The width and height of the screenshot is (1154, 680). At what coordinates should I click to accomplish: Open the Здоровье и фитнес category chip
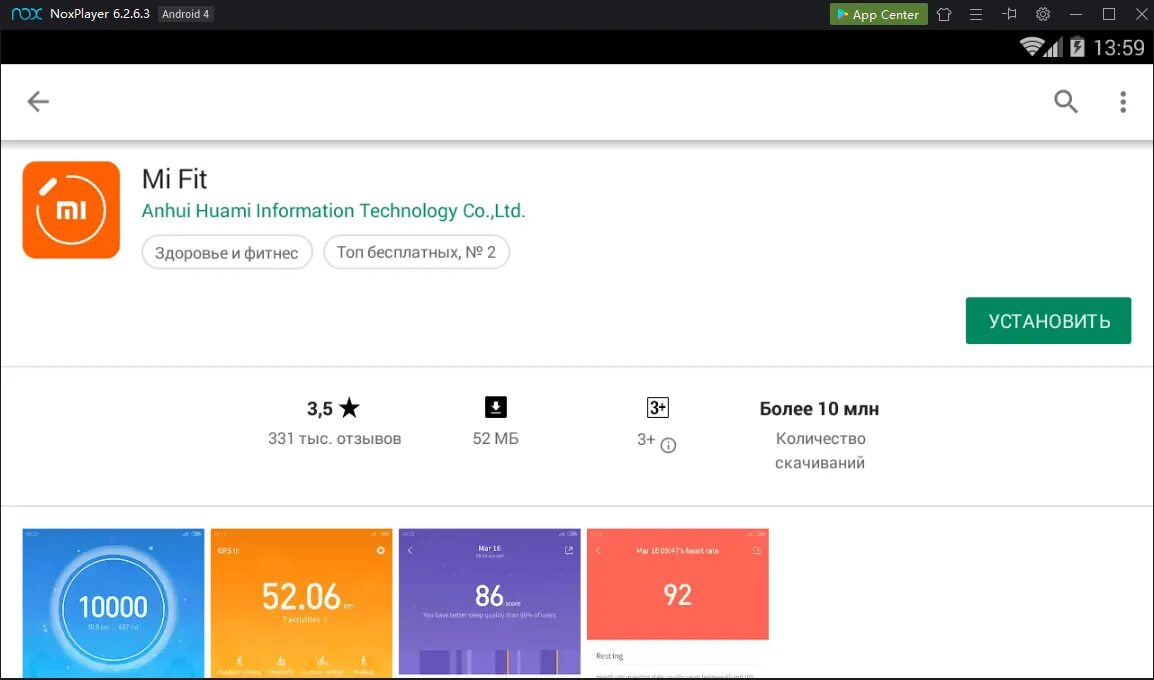pos(227,252)
